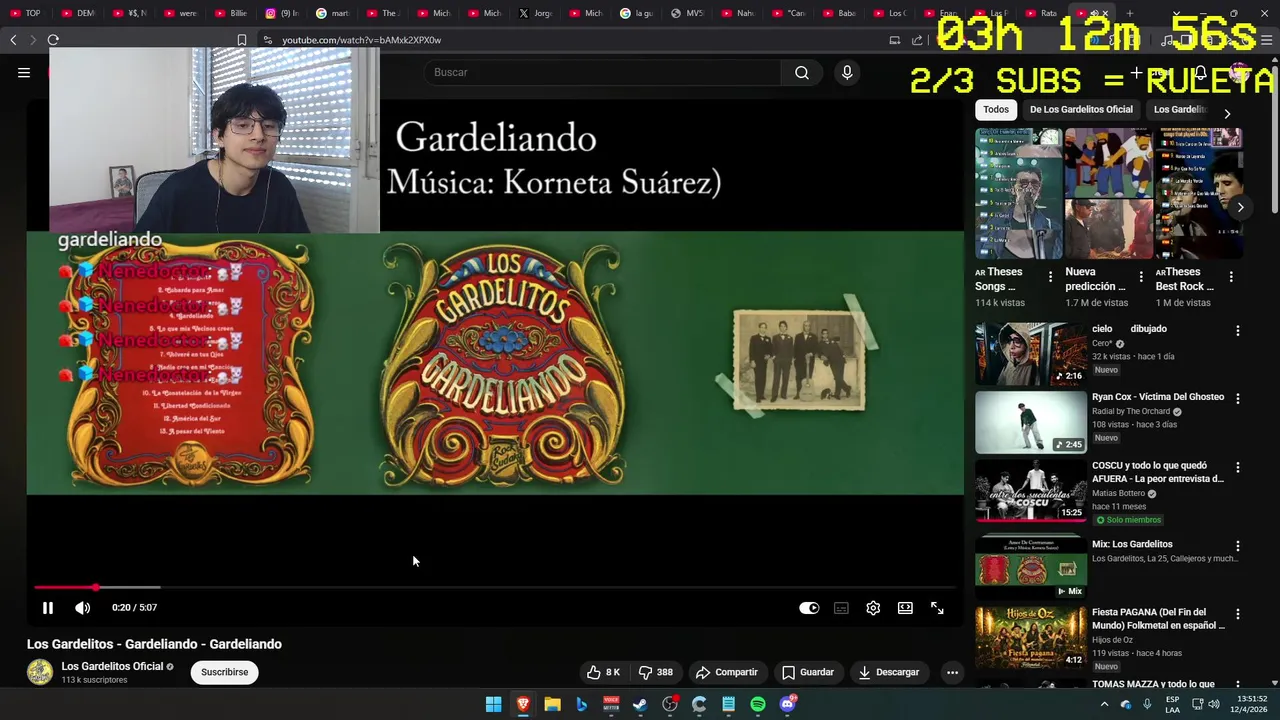Open options for Mix: Los Gardelitos

pyautogui.click(x=1237, y=546)
